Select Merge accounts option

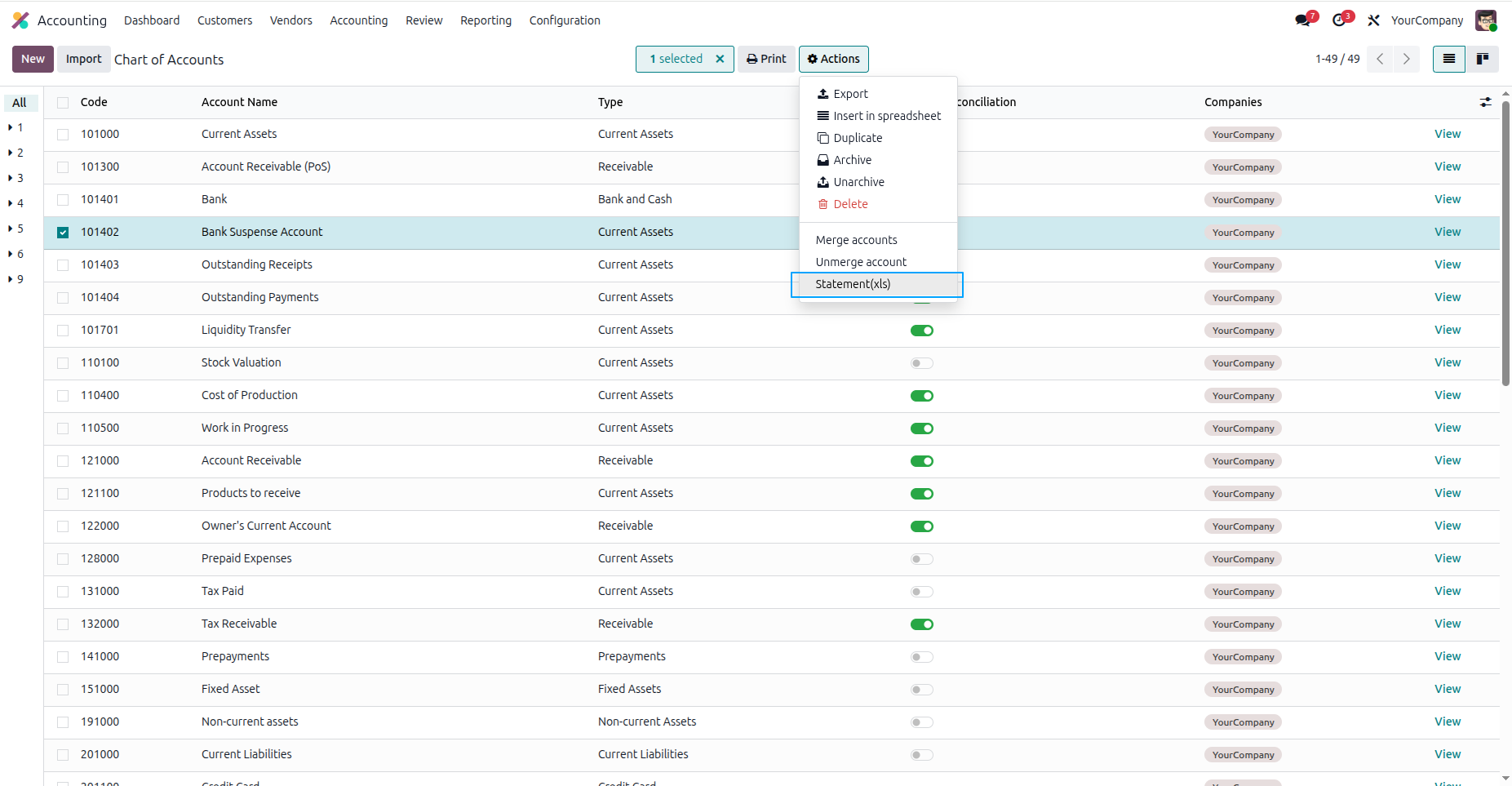(878, 240)
